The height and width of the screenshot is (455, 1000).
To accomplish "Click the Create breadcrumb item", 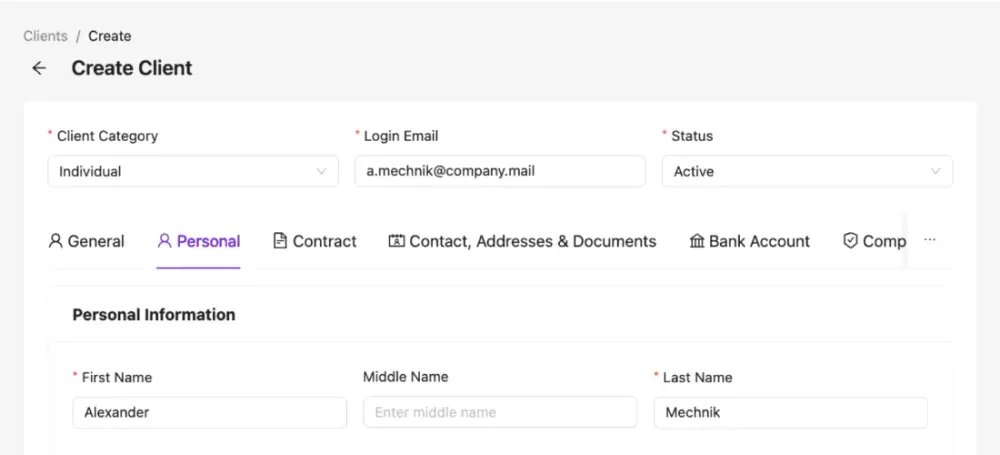I will 110,36.
